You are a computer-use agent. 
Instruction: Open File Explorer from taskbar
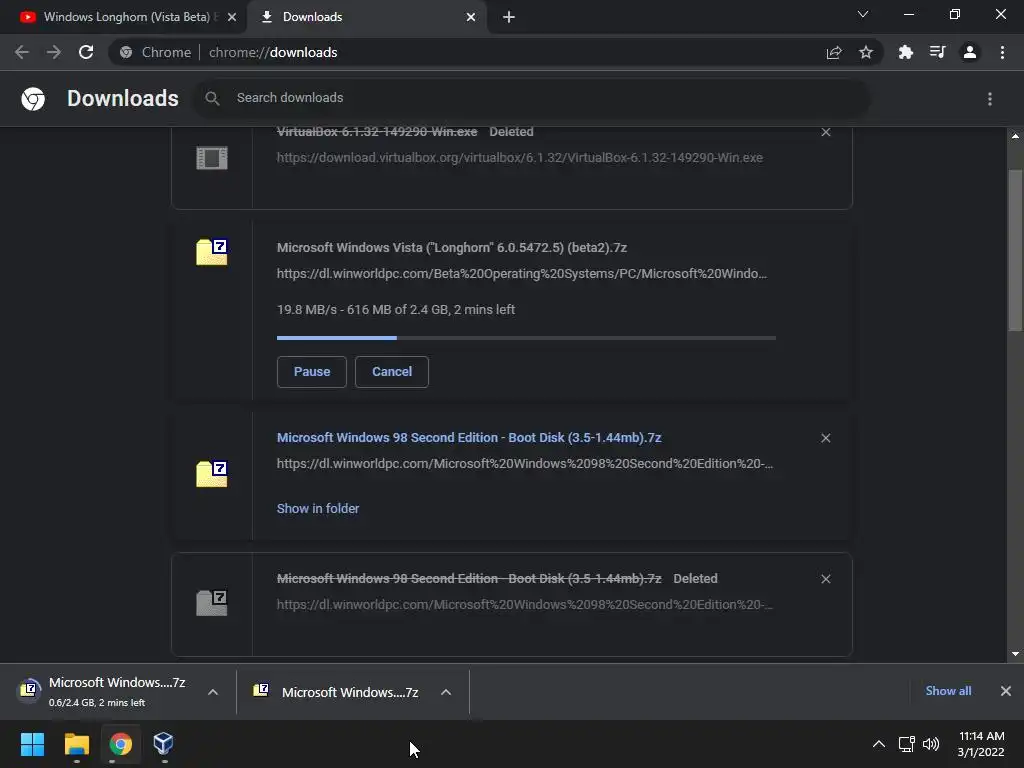(x=76, y=744)
